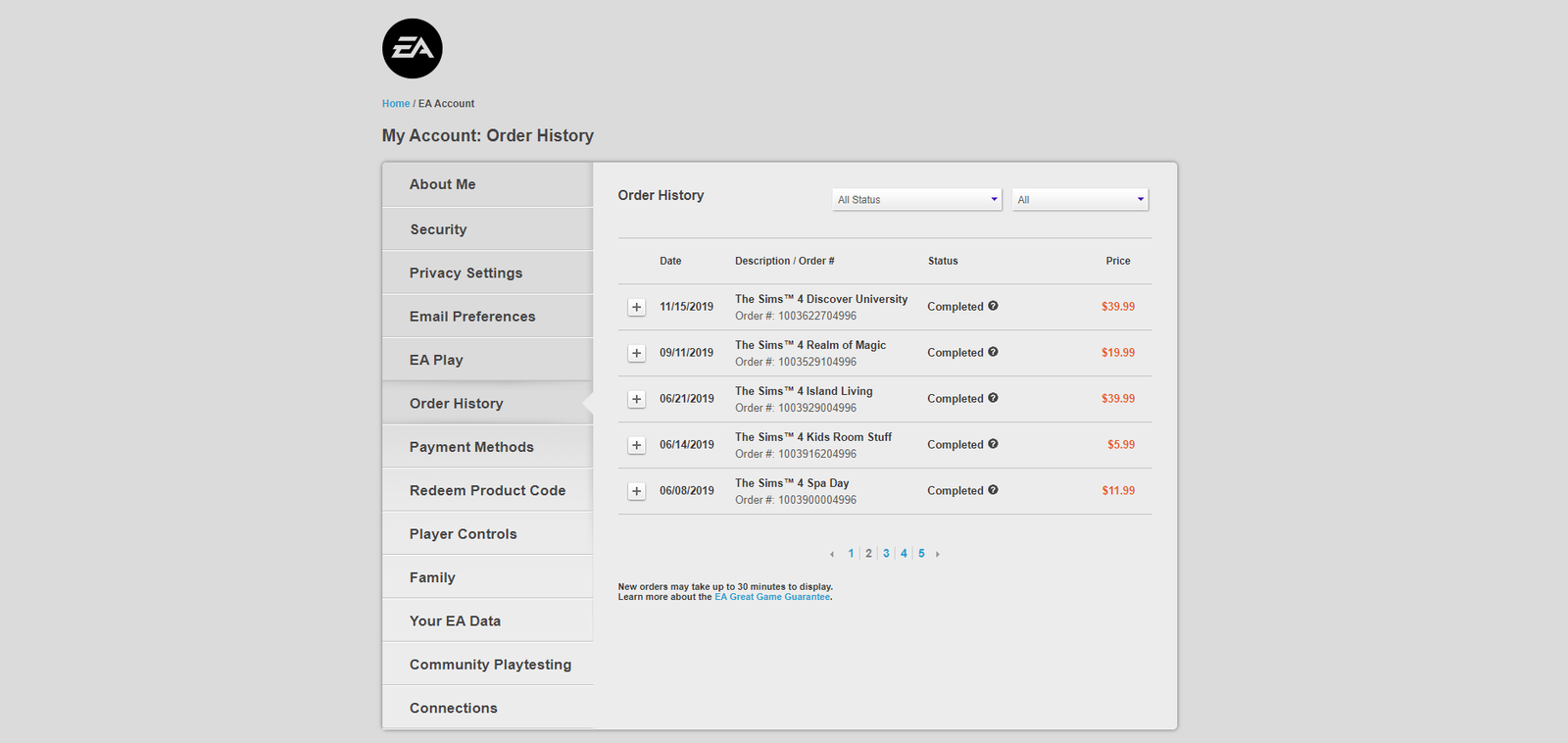
Task: Click the $5.99 price
Action: coord(1121,445)
